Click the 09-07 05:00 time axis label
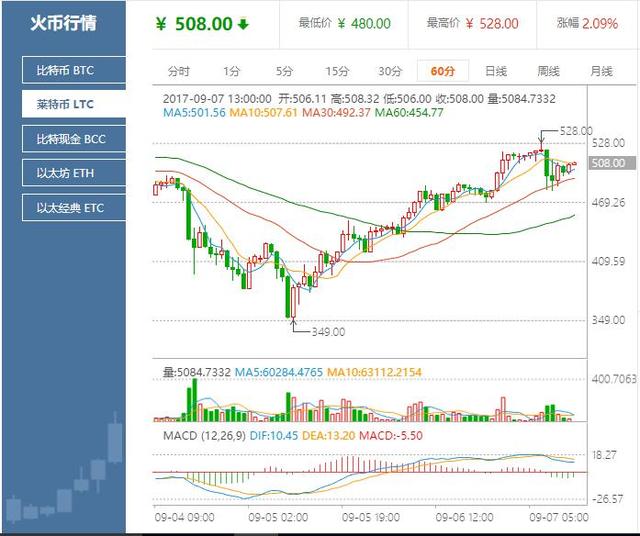 point(559,517)
